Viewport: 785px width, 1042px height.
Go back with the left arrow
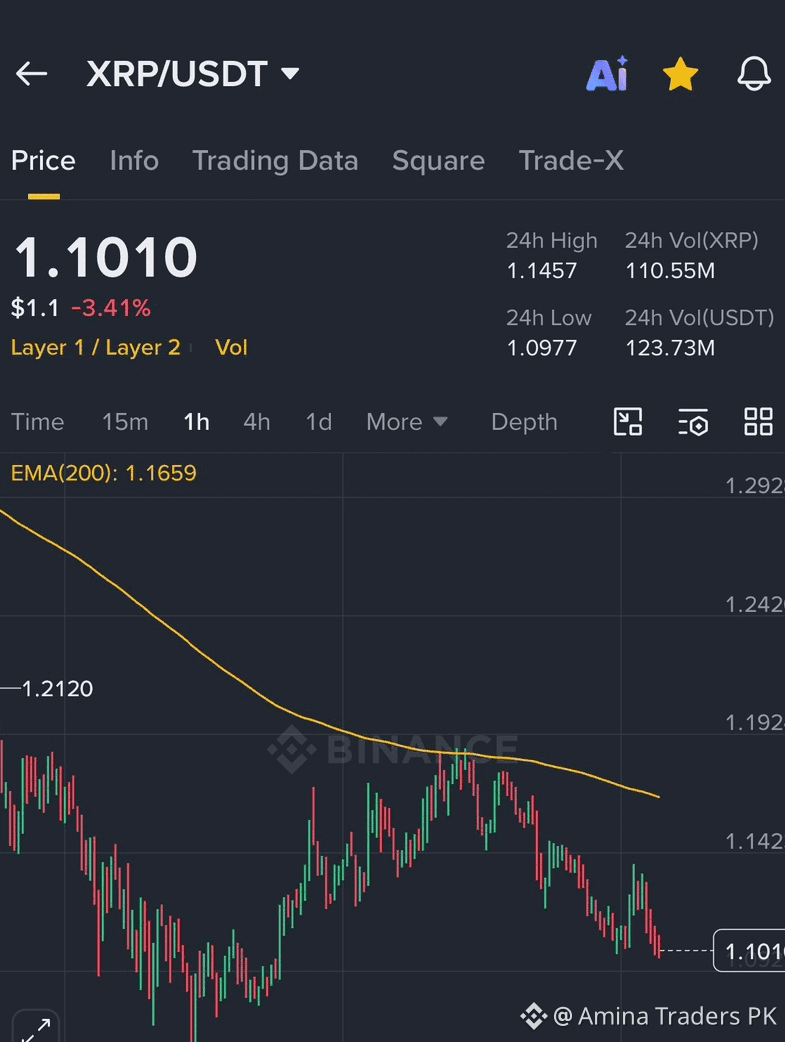click(31, 74)
